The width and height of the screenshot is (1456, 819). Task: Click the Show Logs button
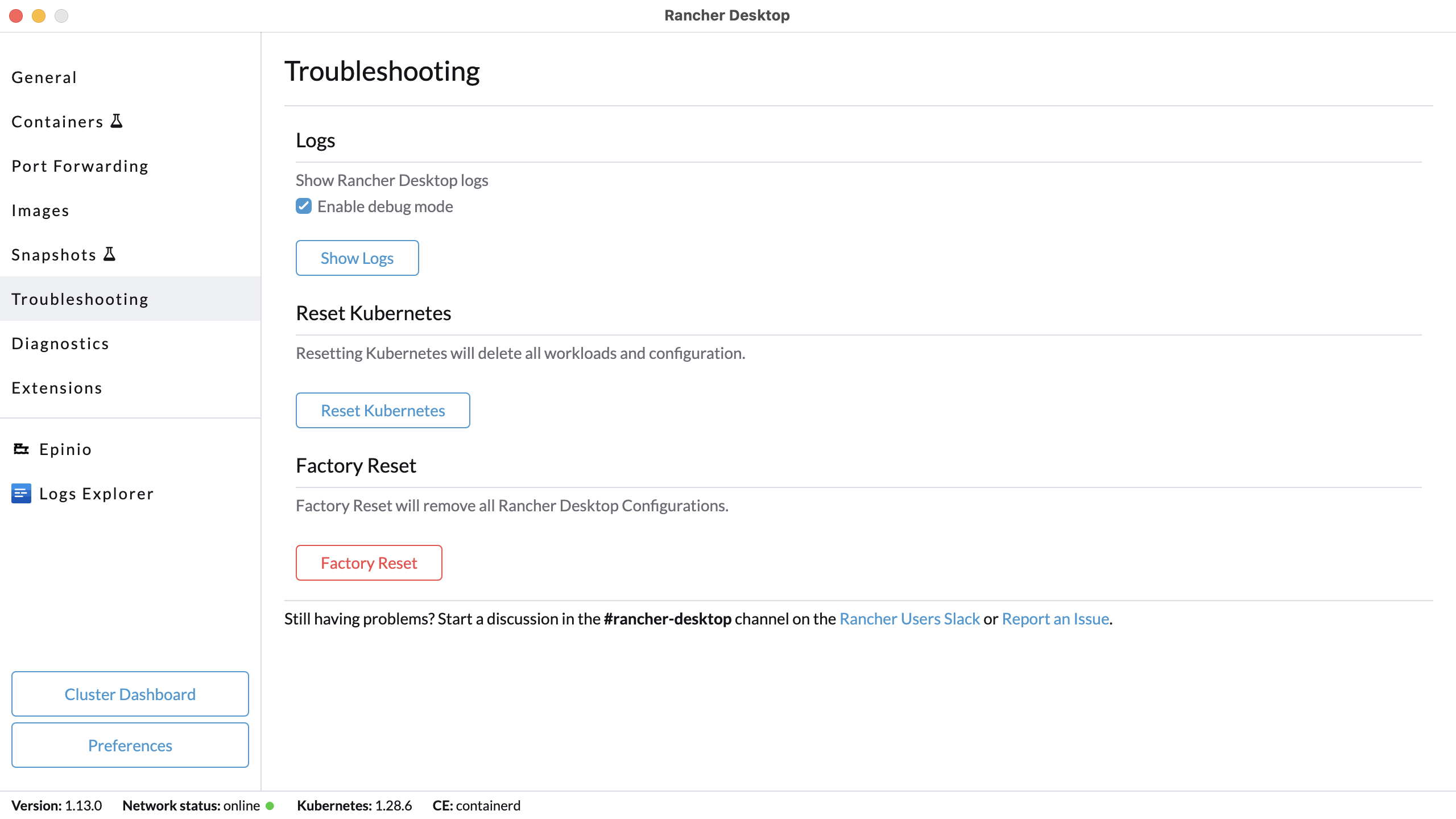click(x=357, y=258)
